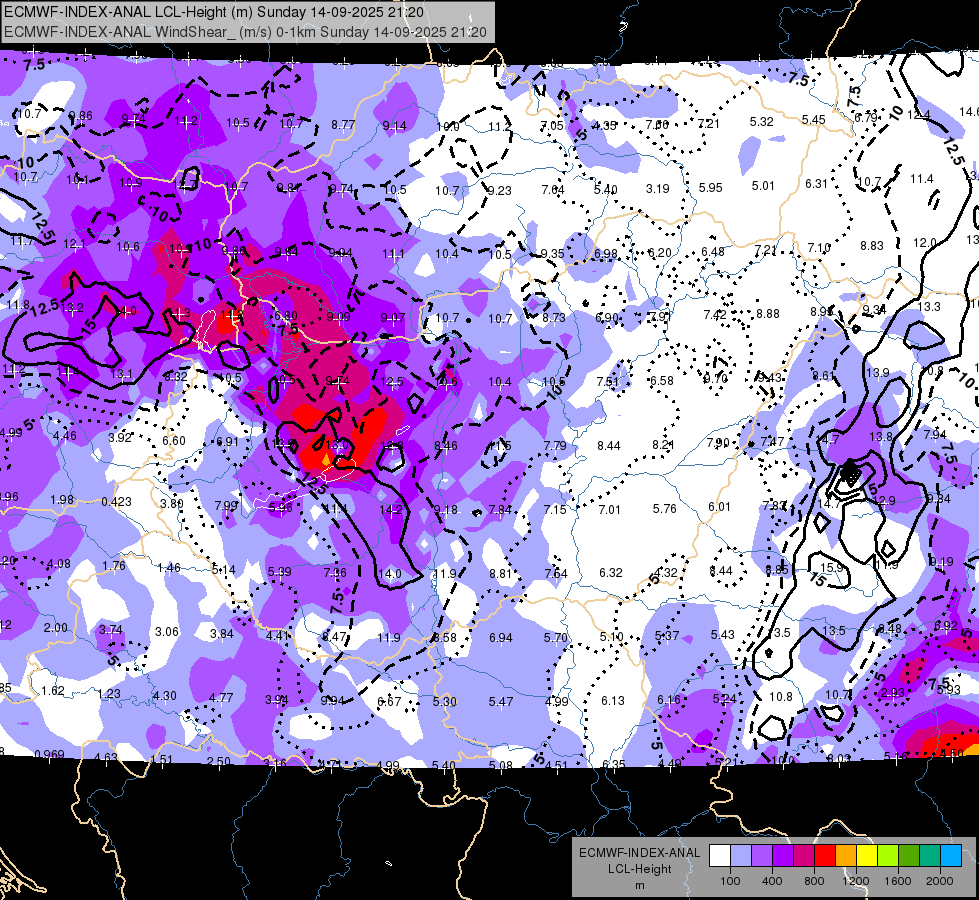Click the legend tick label 400
The height and width of the screenshot is (900, 979).
click(772, 881)
